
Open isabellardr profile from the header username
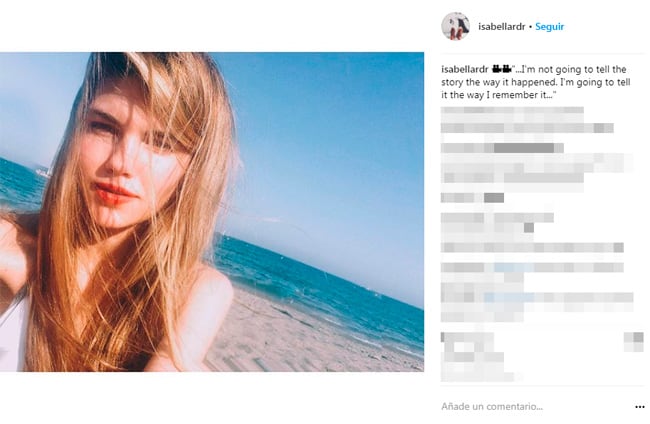click(x=502, y=27)
